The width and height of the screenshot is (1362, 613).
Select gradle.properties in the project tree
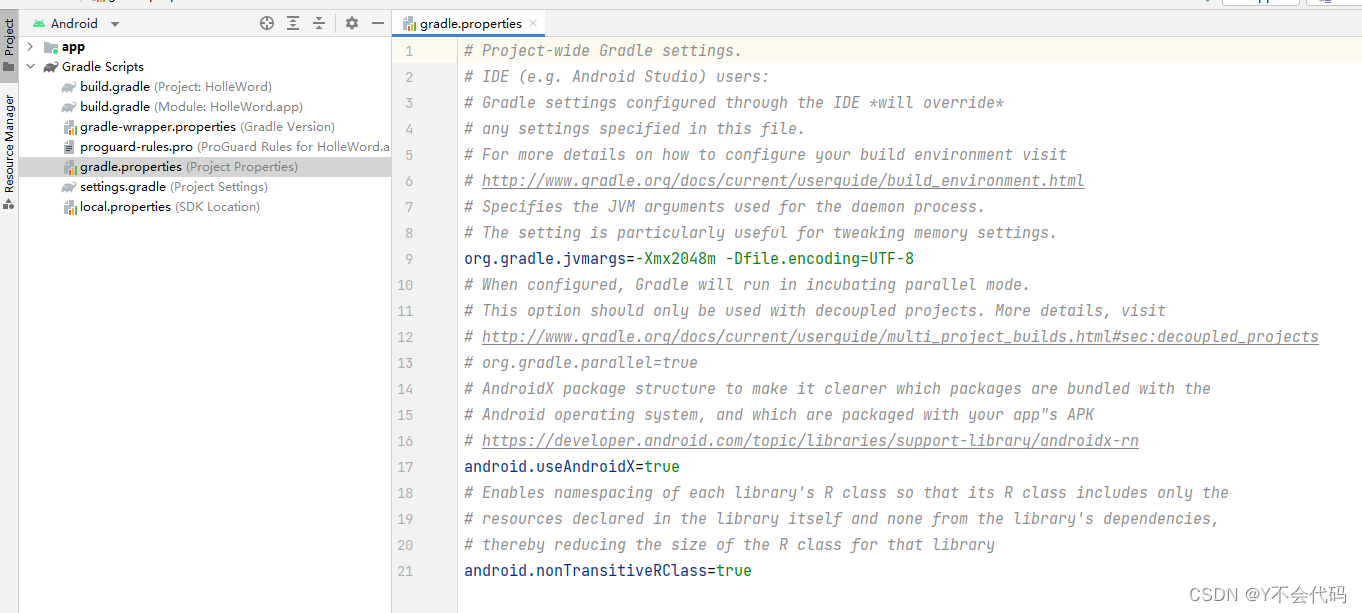[189, 167]
